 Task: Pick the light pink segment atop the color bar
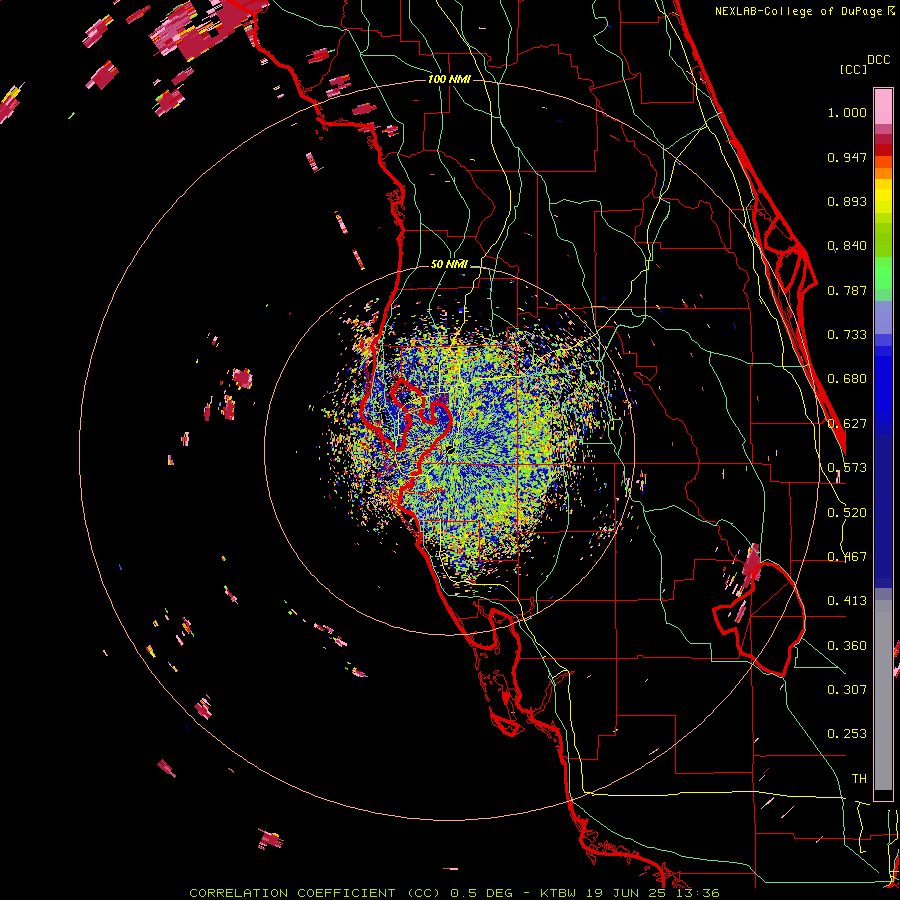click(883, 106)
